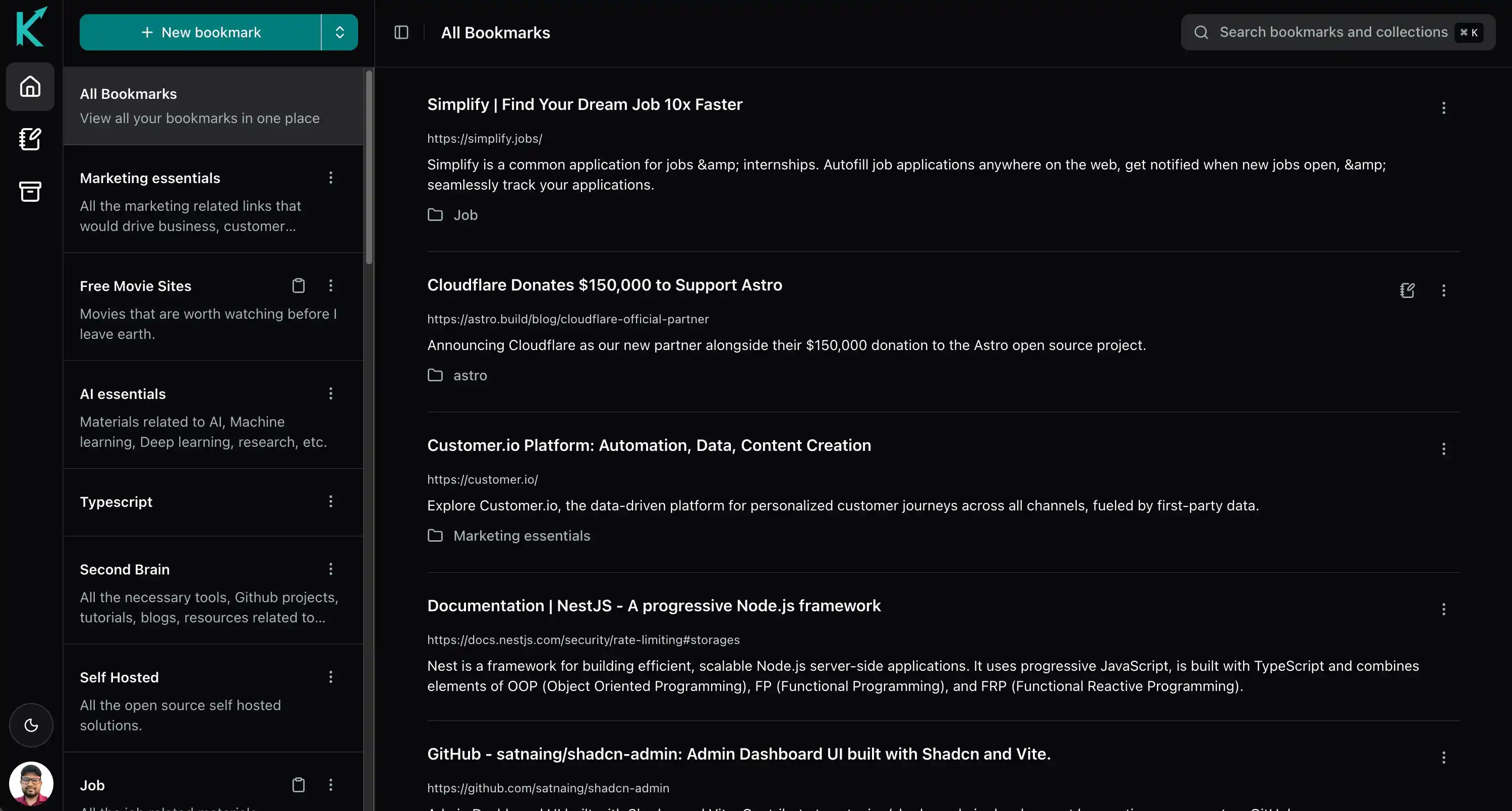Open the astro folder tag on Cloudflare bookmark

(457, 375)
